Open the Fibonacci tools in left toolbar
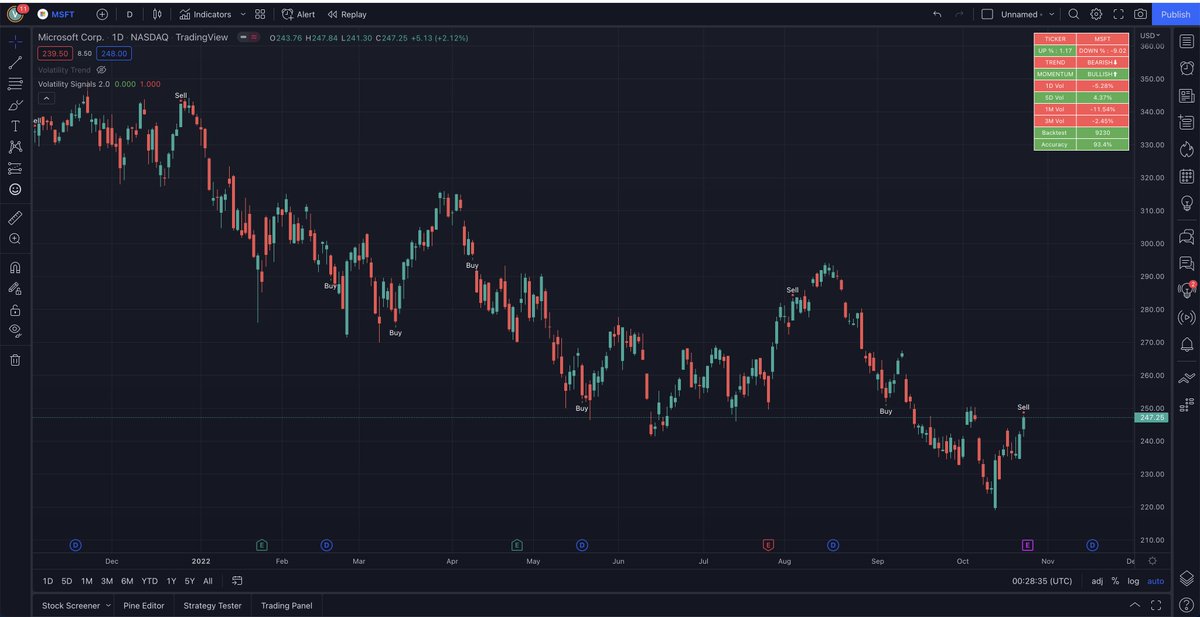1200x617 pixels. pos(15,84)
